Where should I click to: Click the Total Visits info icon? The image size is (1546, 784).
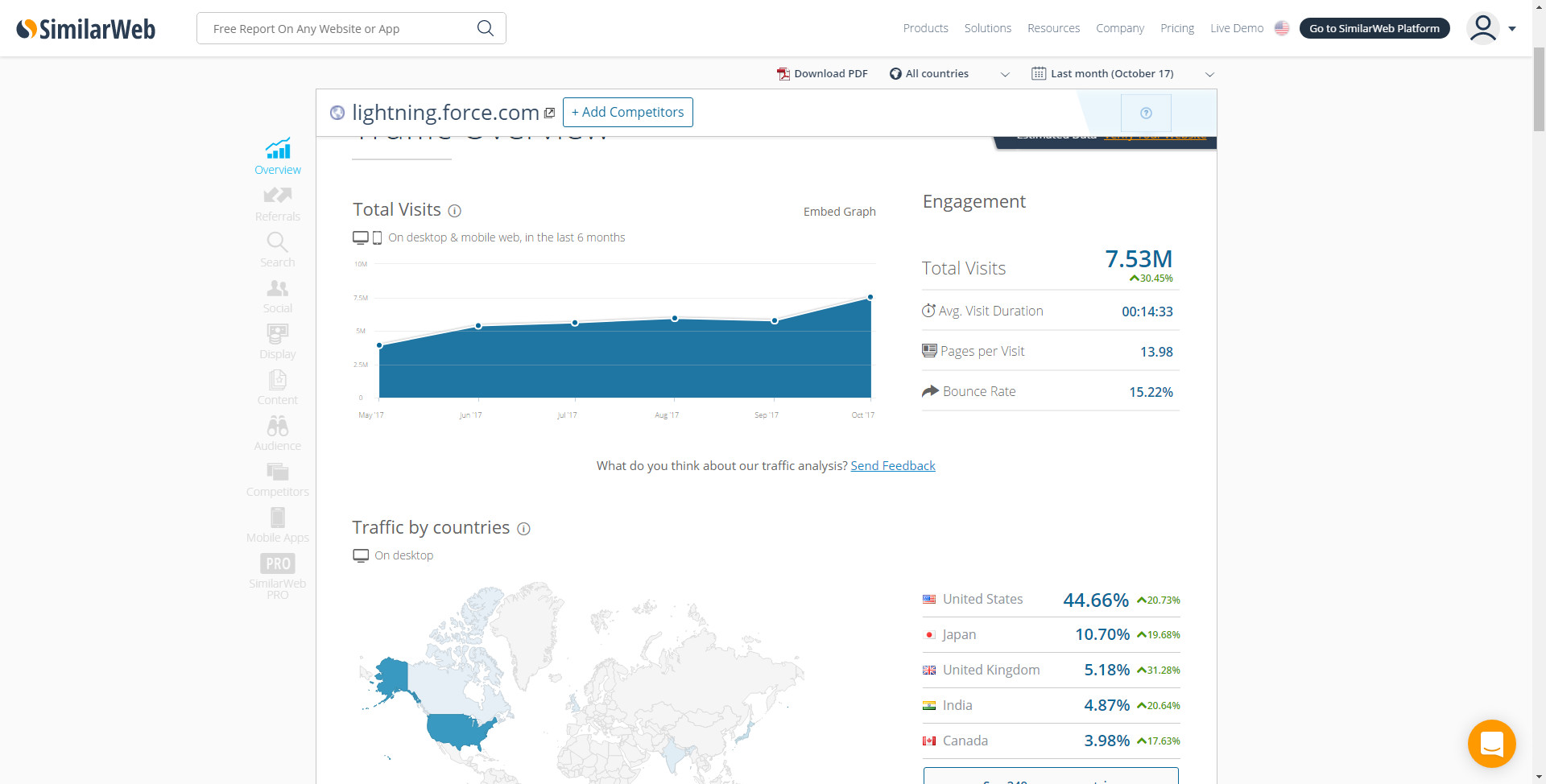point(455,211)
